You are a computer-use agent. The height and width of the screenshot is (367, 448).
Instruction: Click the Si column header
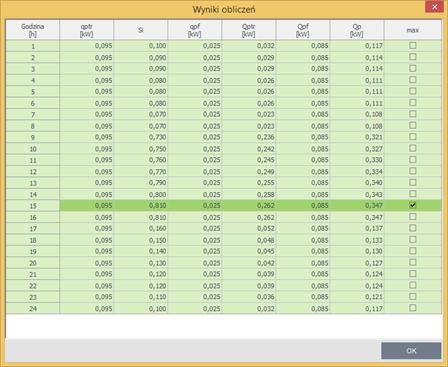tap(141, 30)
